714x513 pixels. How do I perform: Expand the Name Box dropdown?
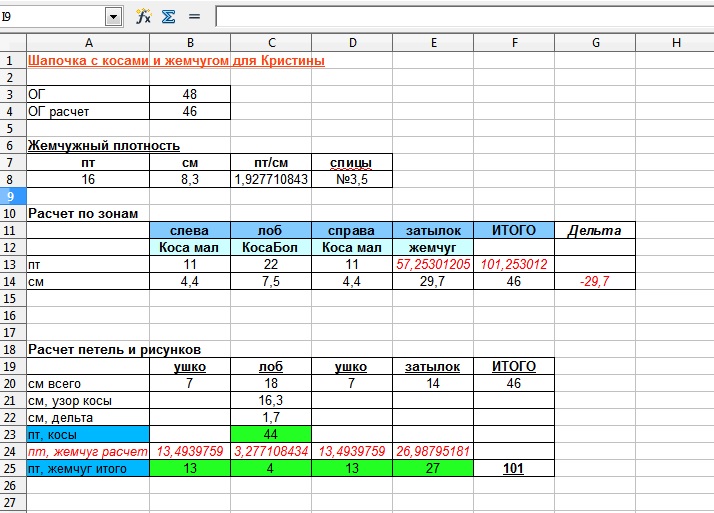point(112,16)
